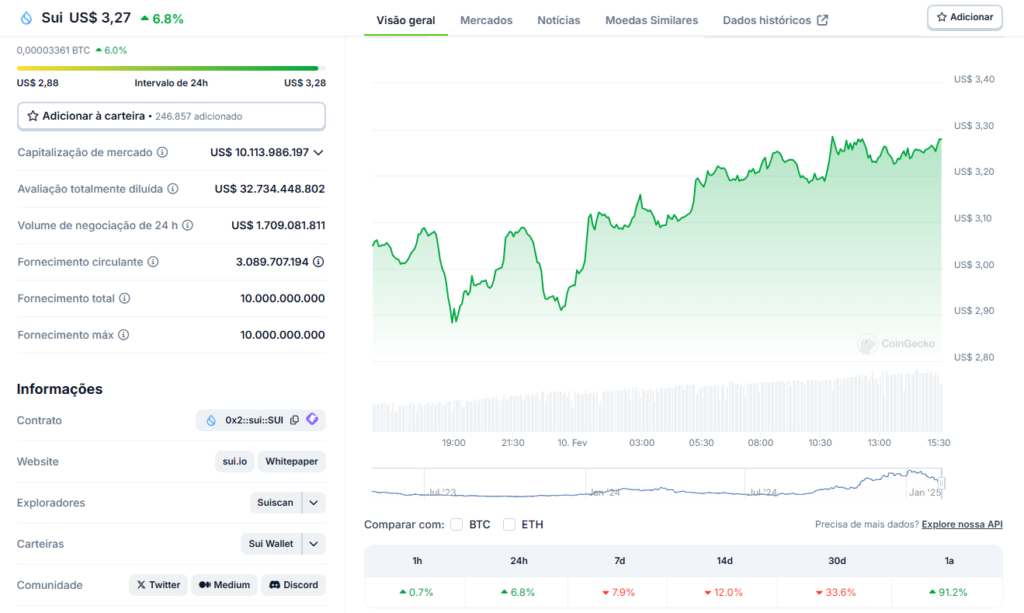Click info icon next to Capitalização de mercado
This screenshot has height=613, width=1024.
pos(162,152)
